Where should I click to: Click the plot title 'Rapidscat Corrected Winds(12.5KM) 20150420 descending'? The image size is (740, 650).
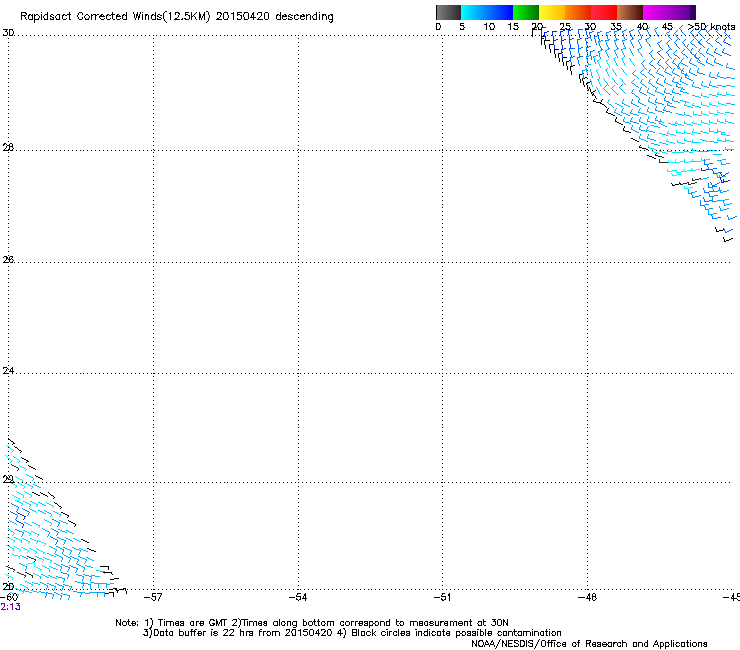(177, 17)
